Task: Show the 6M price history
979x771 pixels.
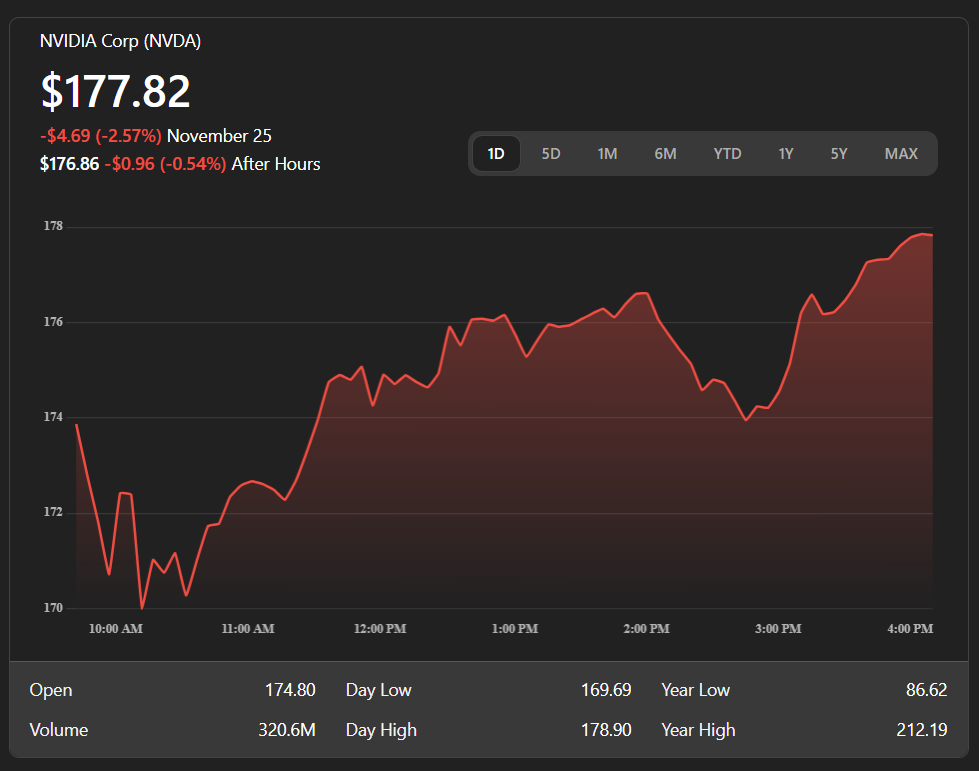Action: (x=665, y=154)
